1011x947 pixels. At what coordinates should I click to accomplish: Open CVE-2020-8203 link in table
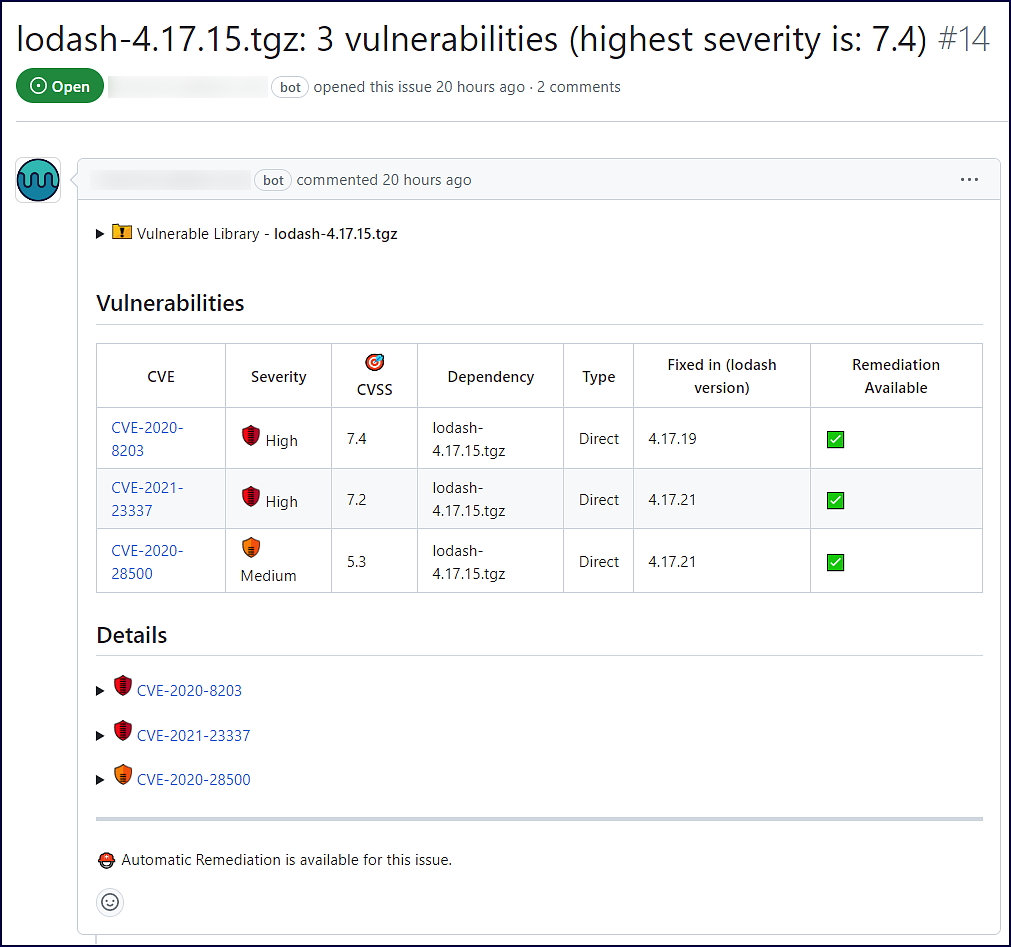coord(147,439)
